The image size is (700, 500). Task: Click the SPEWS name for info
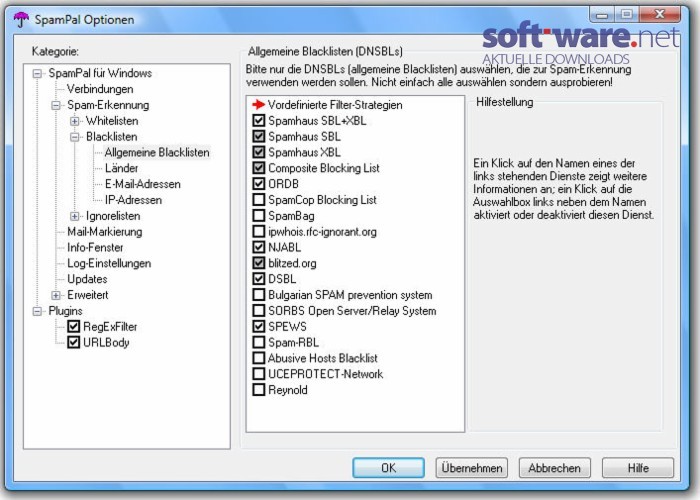287,326
